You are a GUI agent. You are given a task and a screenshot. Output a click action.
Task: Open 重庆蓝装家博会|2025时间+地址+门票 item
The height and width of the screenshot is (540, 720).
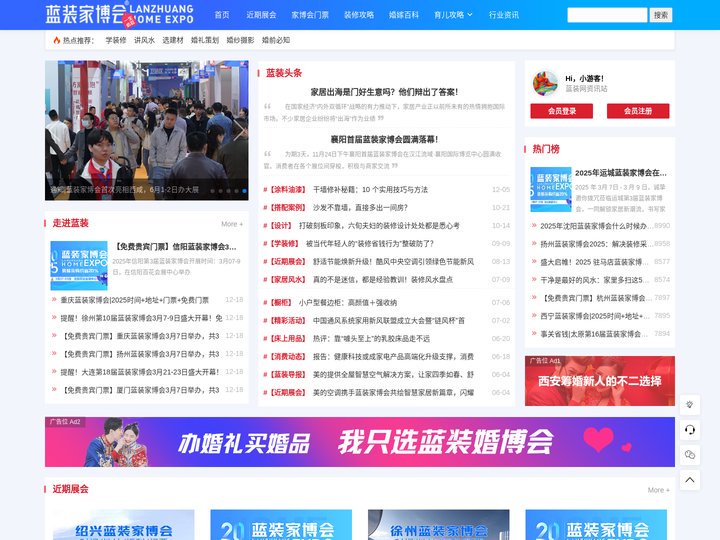point(135,300)
